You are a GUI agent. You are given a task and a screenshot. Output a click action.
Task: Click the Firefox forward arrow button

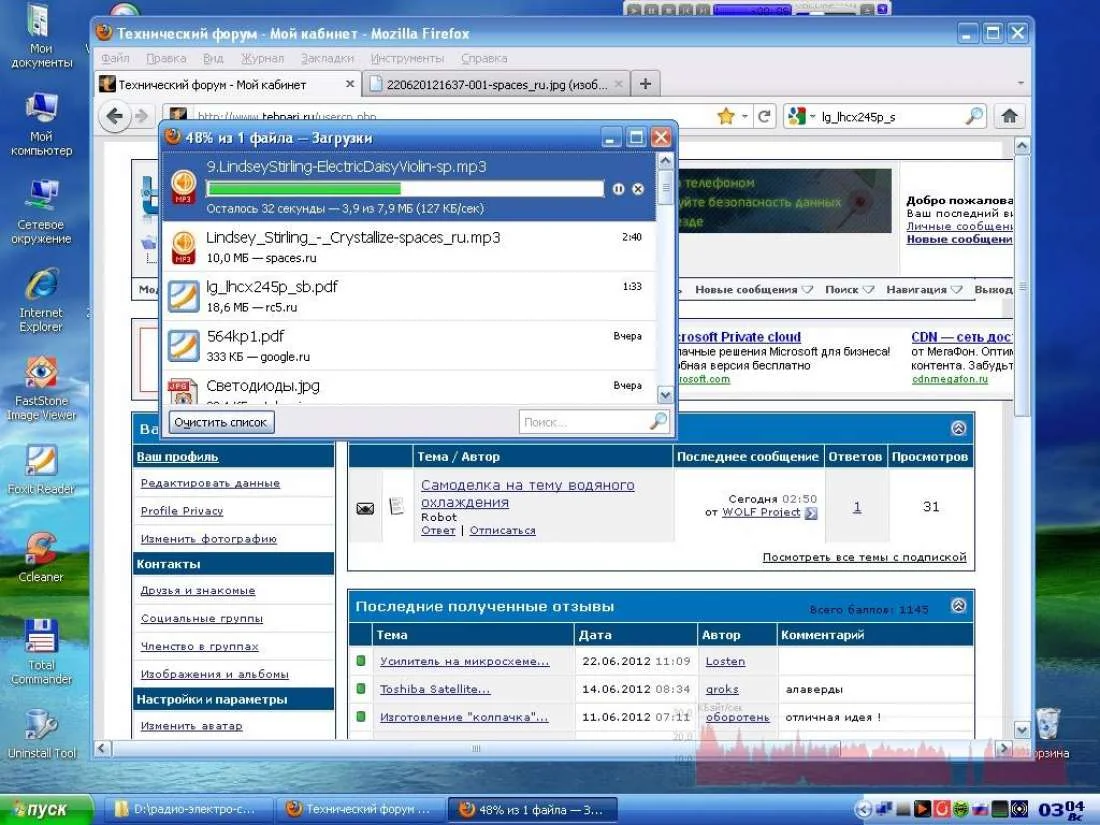coord(142,116)
